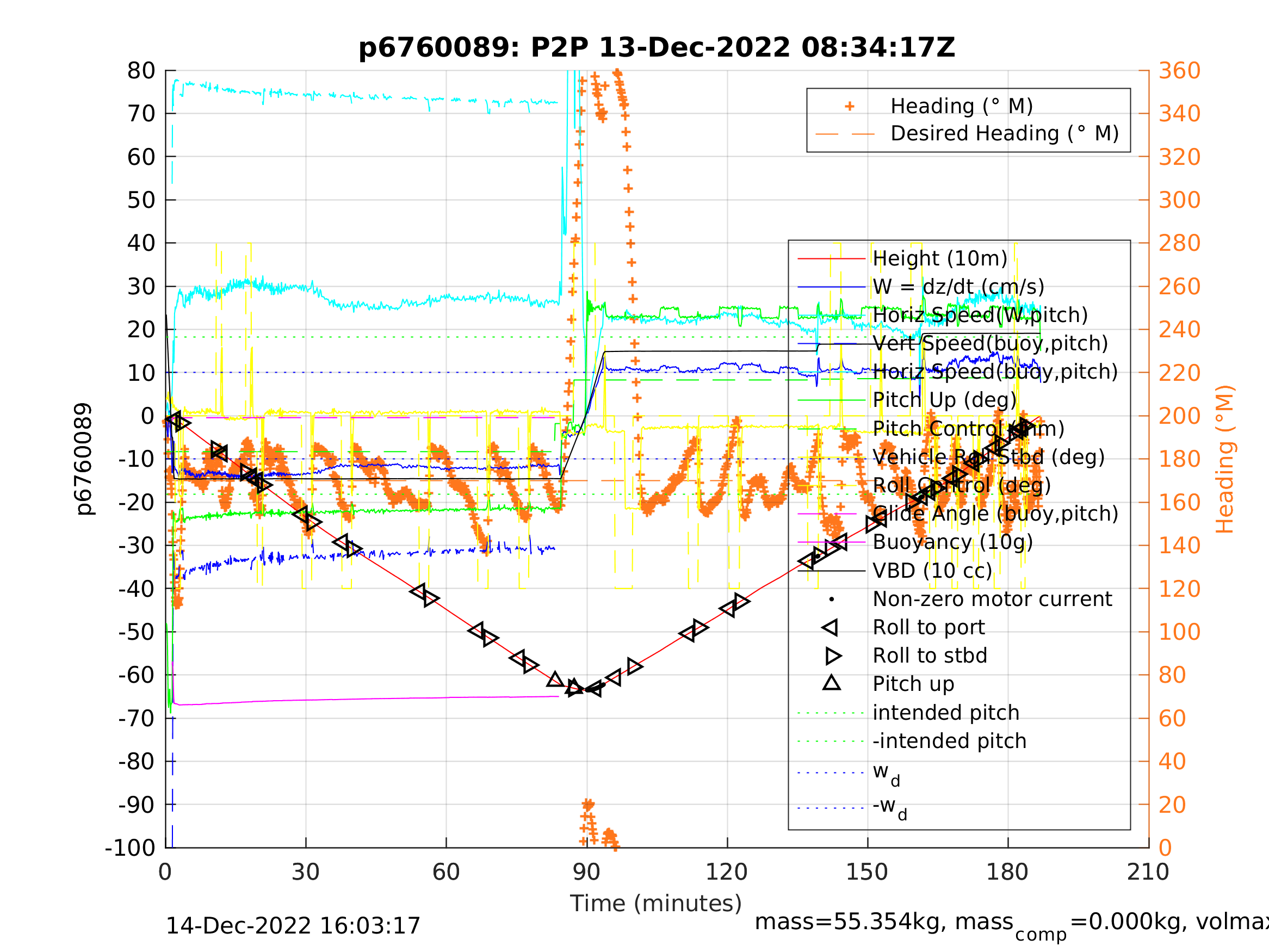Click the orange plus marker in Heading legend

pos(850,106)
